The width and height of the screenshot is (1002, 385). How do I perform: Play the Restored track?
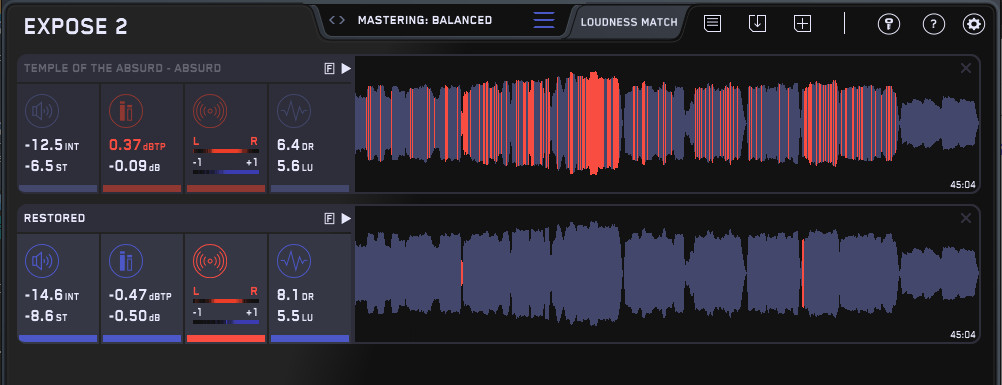(346, 219)
